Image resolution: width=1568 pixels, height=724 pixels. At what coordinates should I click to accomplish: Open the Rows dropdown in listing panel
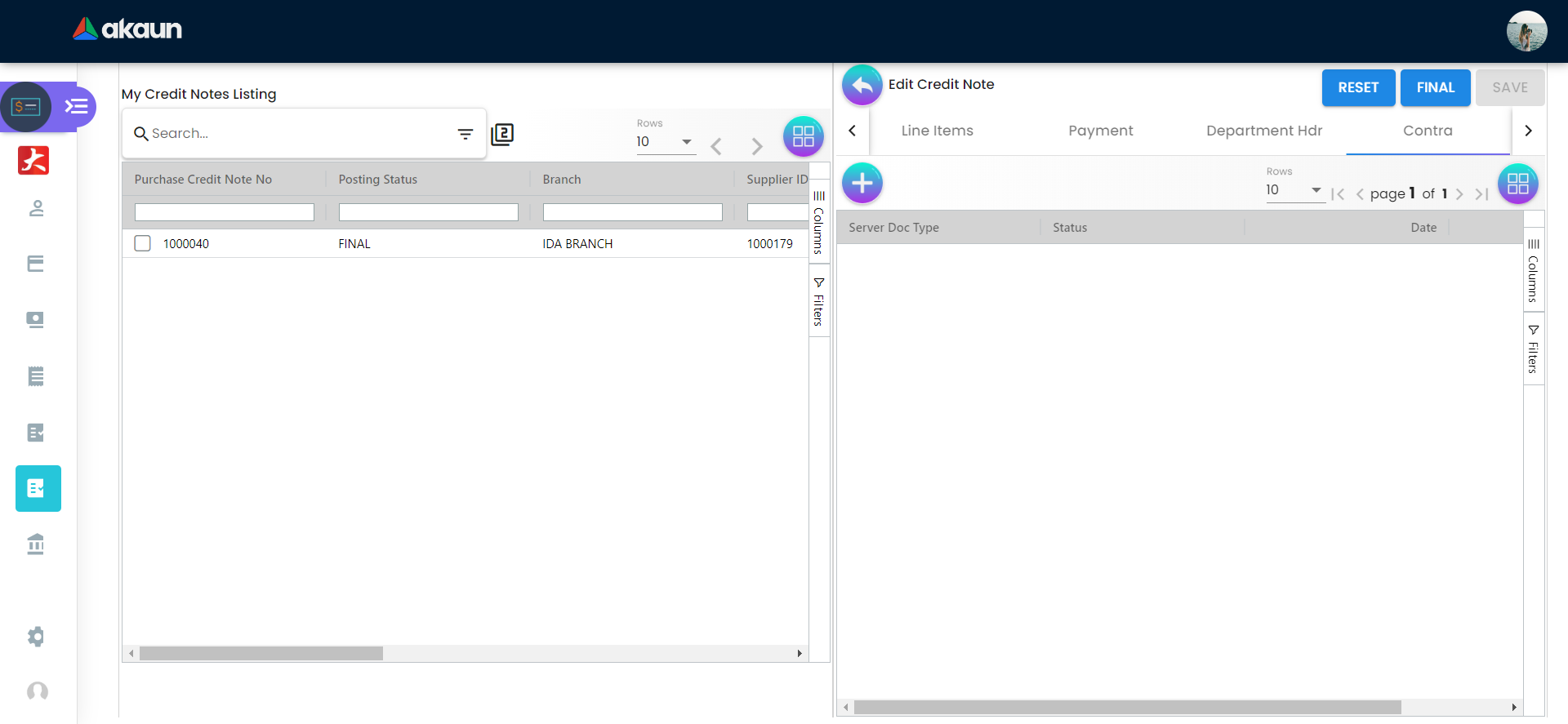[665, 142]
